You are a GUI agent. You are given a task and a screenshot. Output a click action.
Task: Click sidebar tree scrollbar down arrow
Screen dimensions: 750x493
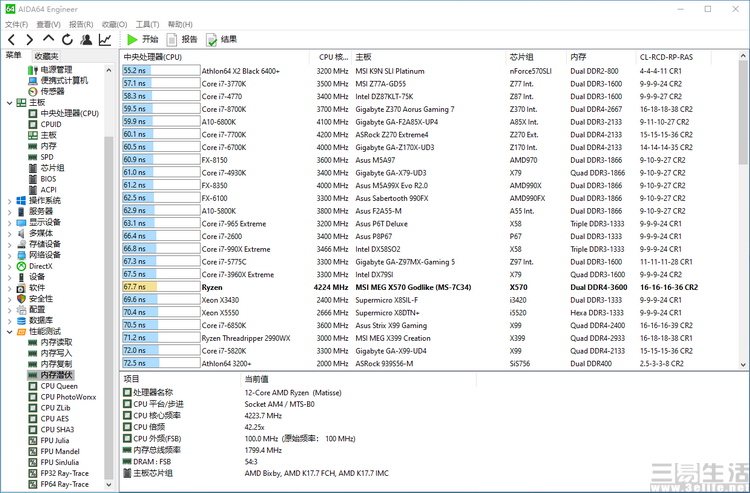click(109, 485)
